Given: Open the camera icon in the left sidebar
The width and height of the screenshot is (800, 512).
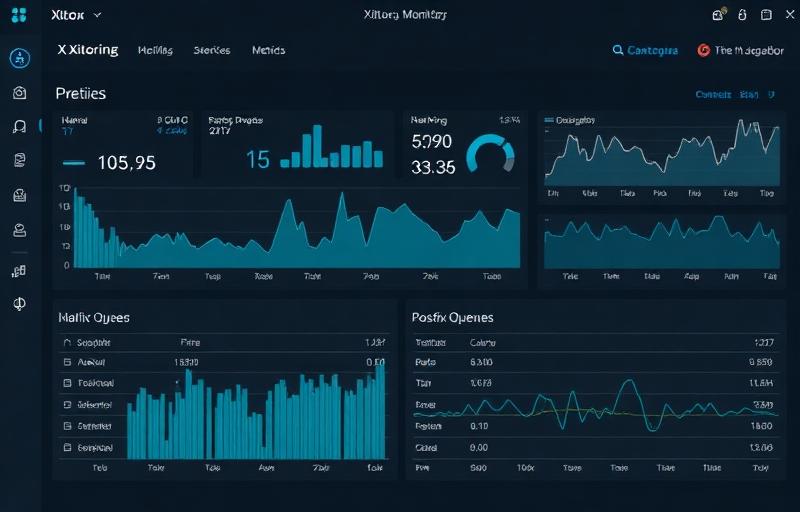Looking at the screenshot, I should pyautogui.click(x=19, y=93).
